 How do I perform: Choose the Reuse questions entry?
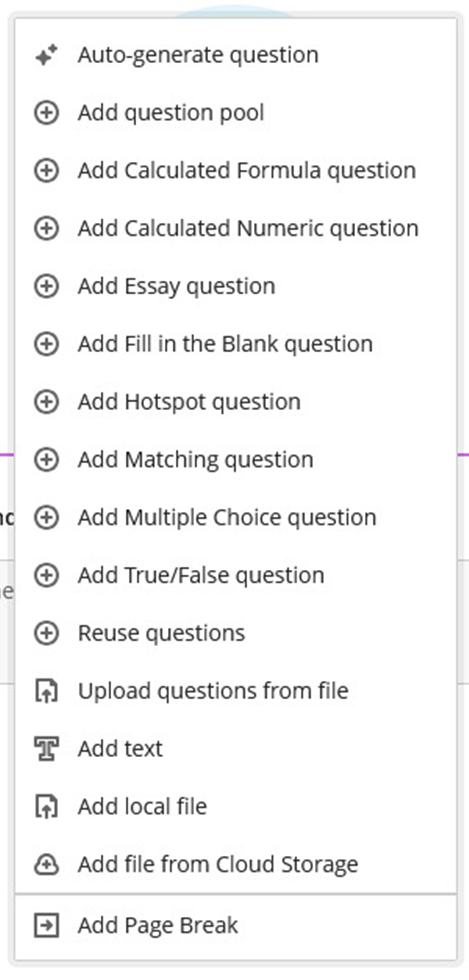coord(236,633)
